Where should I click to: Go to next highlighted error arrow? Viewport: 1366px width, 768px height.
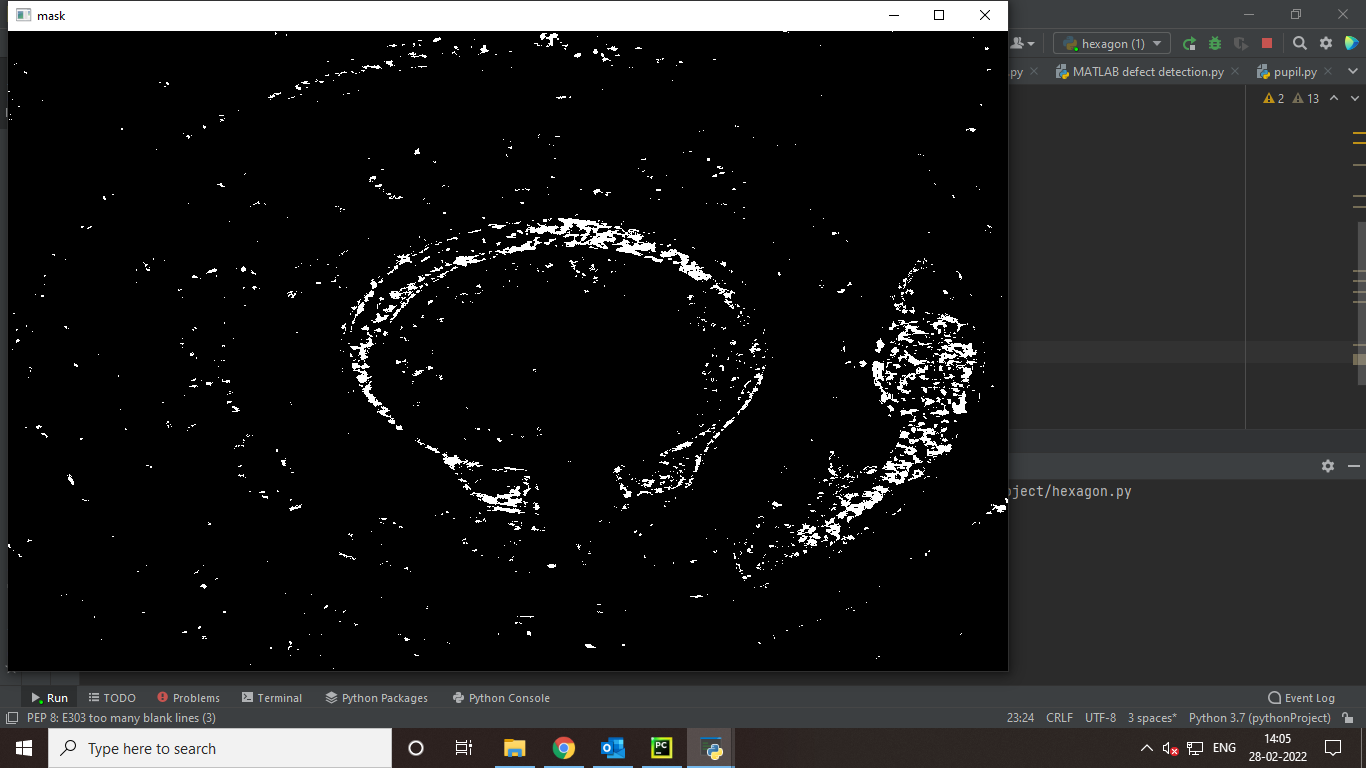(x=1354, y=98)
